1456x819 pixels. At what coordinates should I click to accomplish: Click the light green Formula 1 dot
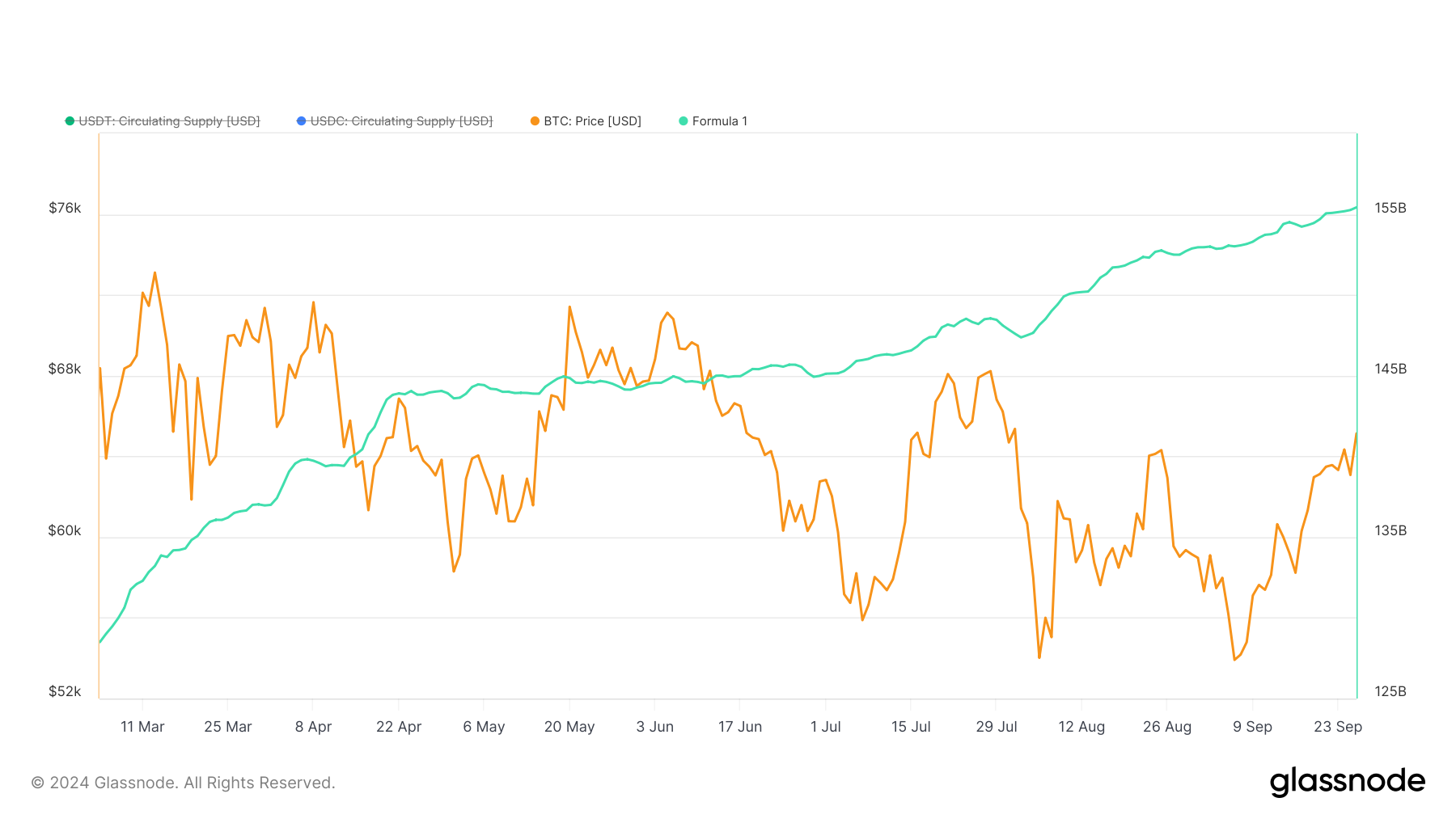(684, 121)
